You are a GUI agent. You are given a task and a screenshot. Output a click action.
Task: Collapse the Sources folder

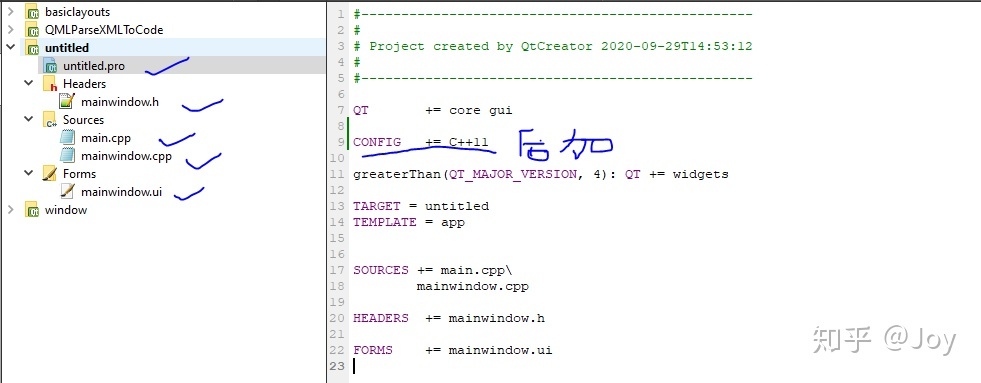(29, 120)
